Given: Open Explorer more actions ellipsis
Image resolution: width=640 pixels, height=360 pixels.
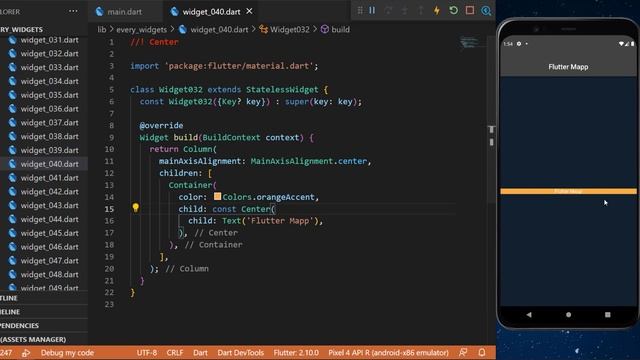Looking at the screenshot, I should tap(73, 11).
